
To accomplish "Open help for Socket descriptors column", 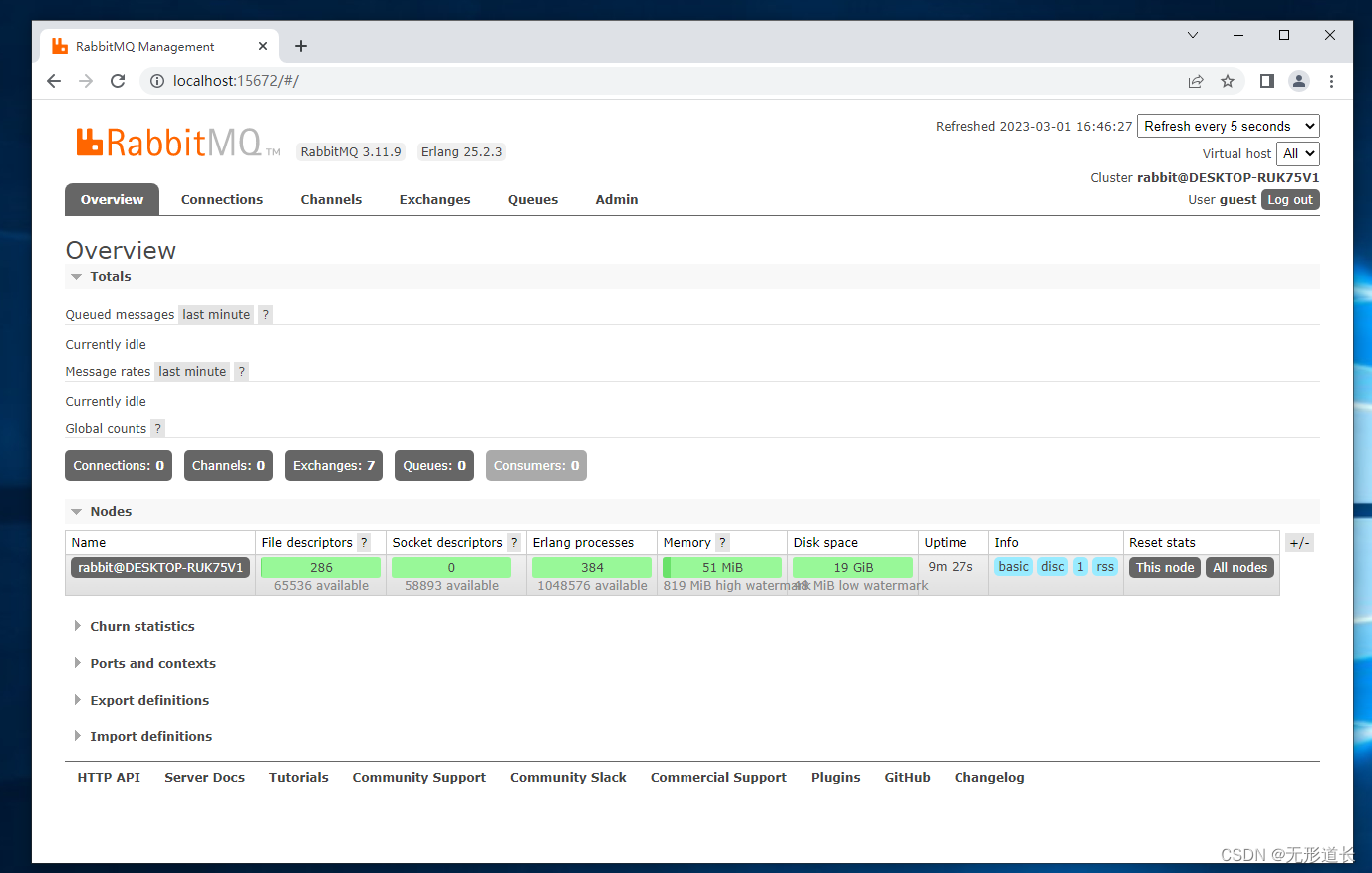I will click(x=514, y=542).
